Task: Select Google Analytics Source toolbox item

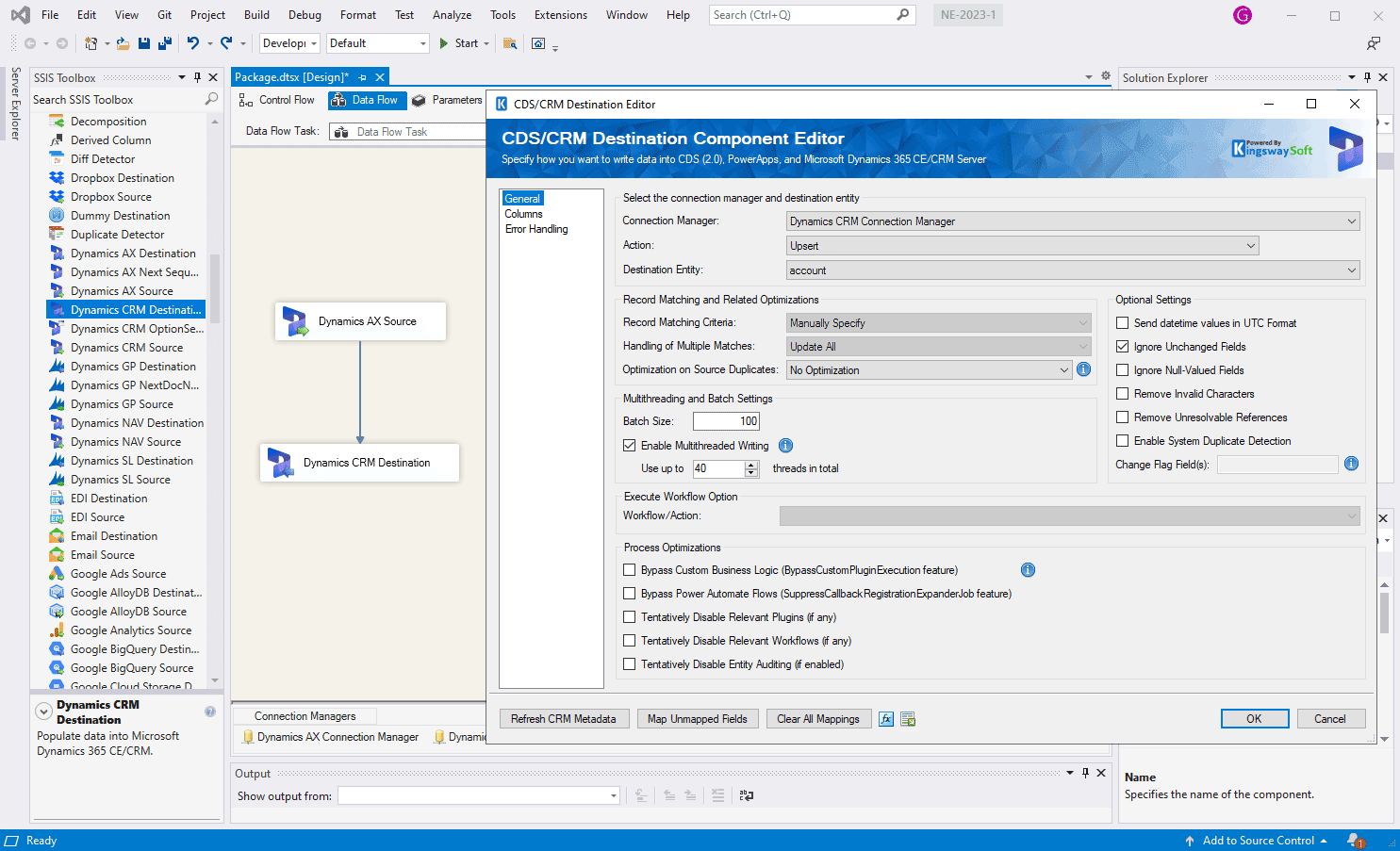Action: [131, 630]
